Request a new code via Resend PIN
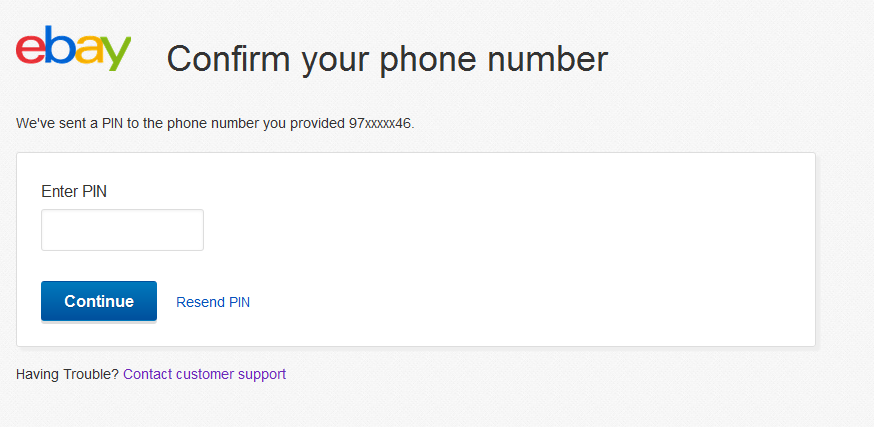This screenshot has width=874, height=427. coord(213,302)
